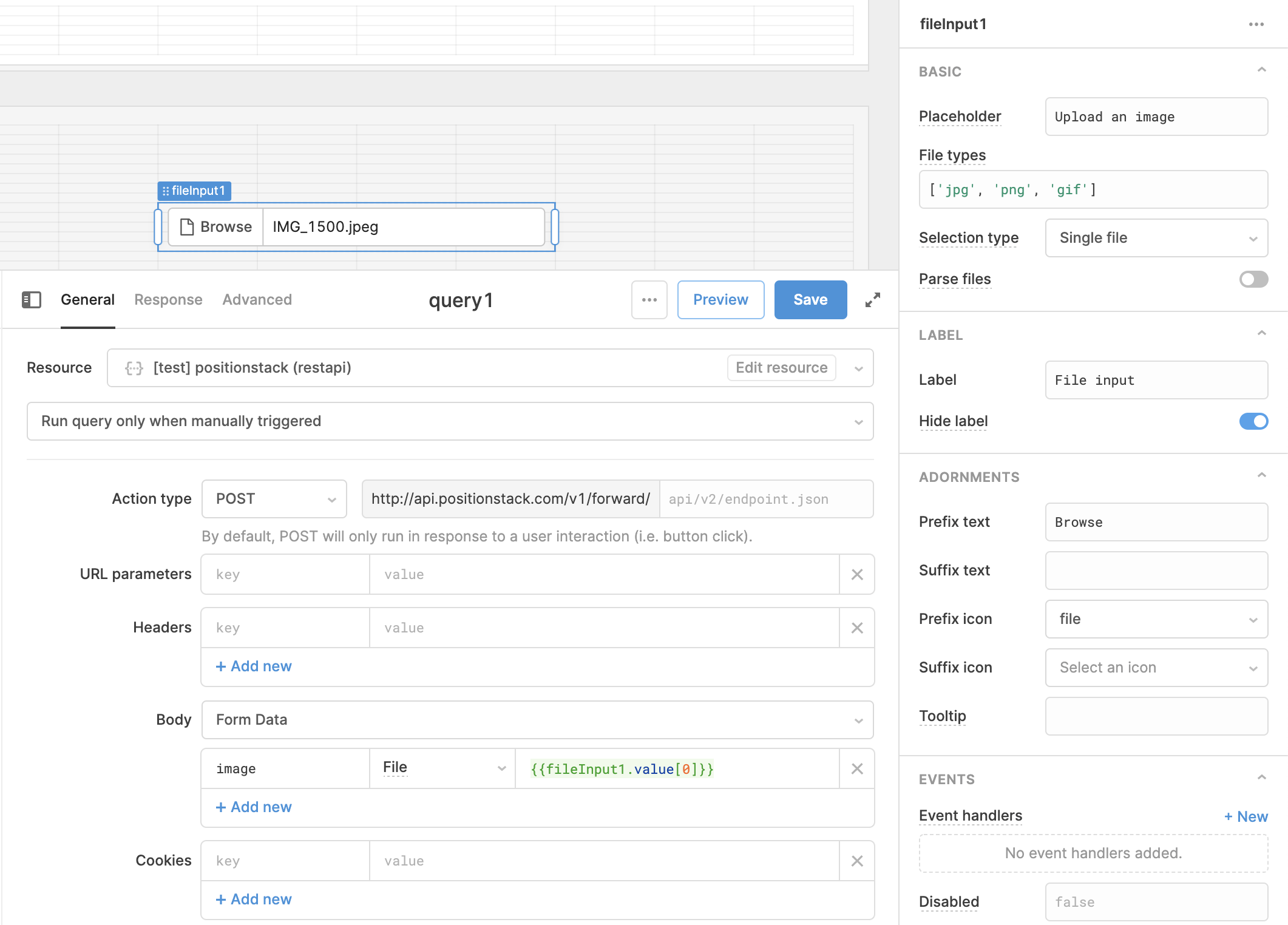Image resolution: width=1288 pixels, height=925 pixels.
Task: Click the Suffix text field
Action: tap(1157, 571)
